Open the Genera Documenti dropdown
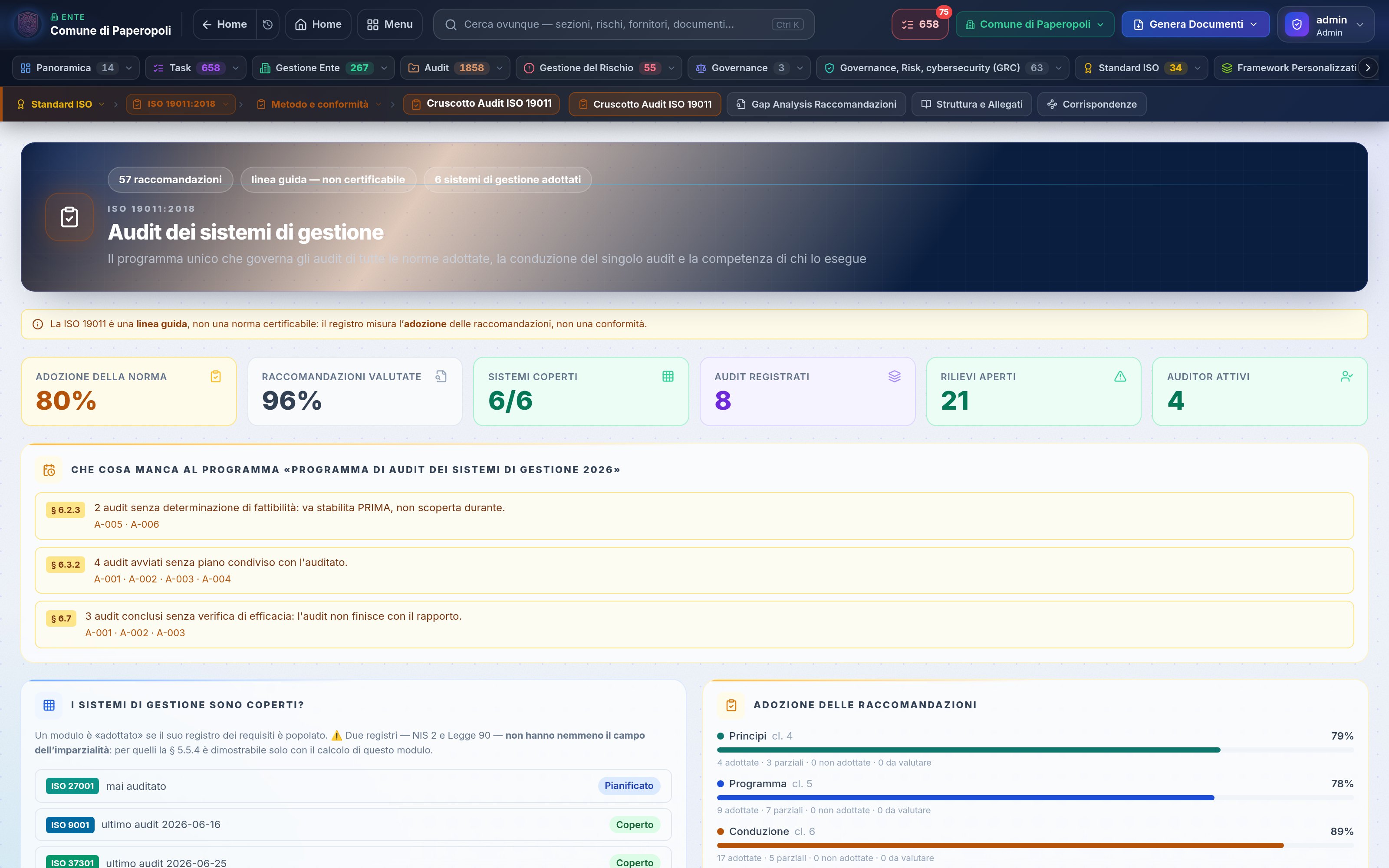The width and height of the screenshot is (1389, 868). click(1195, 25)
